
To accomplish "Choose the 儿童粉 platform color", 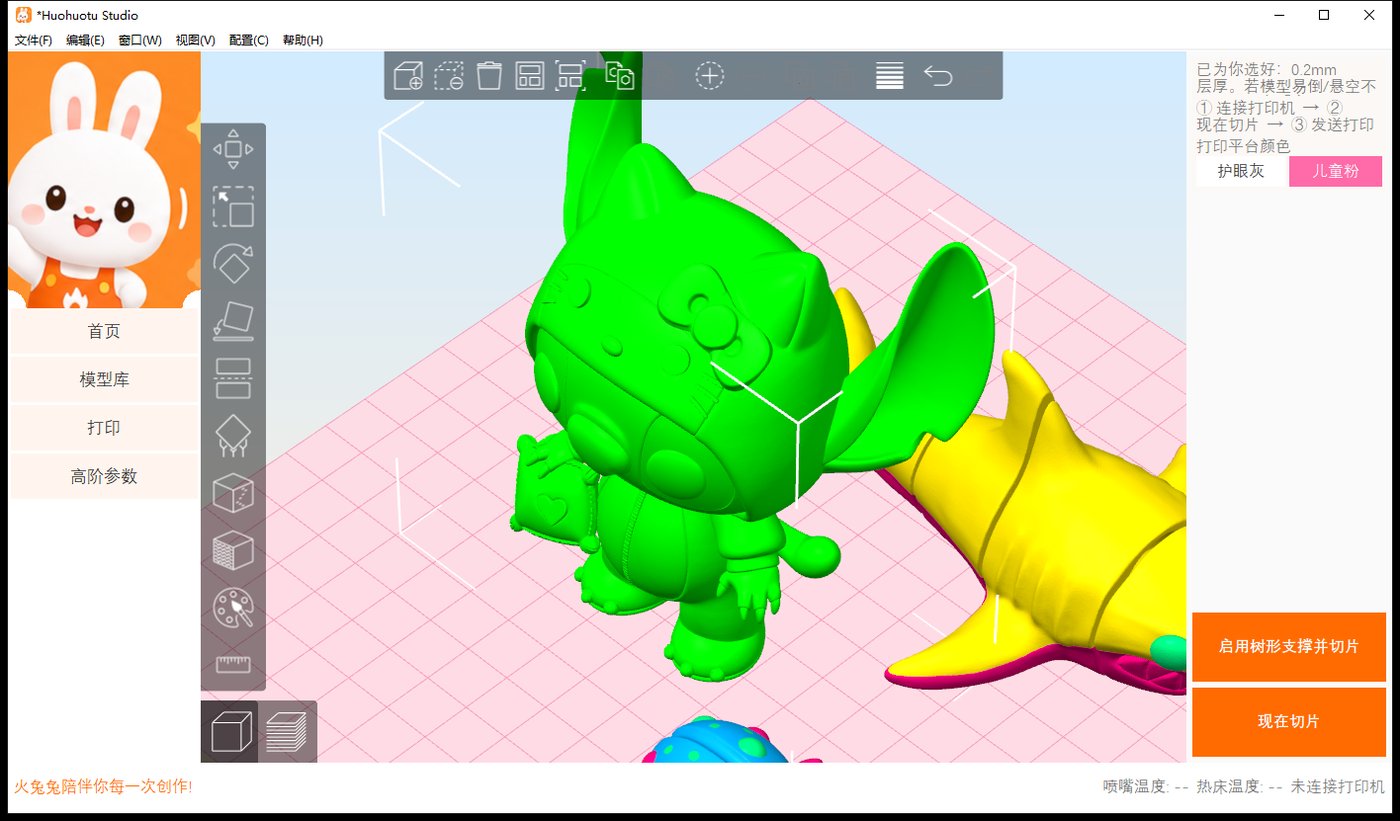I will [x=1336, y=171].
